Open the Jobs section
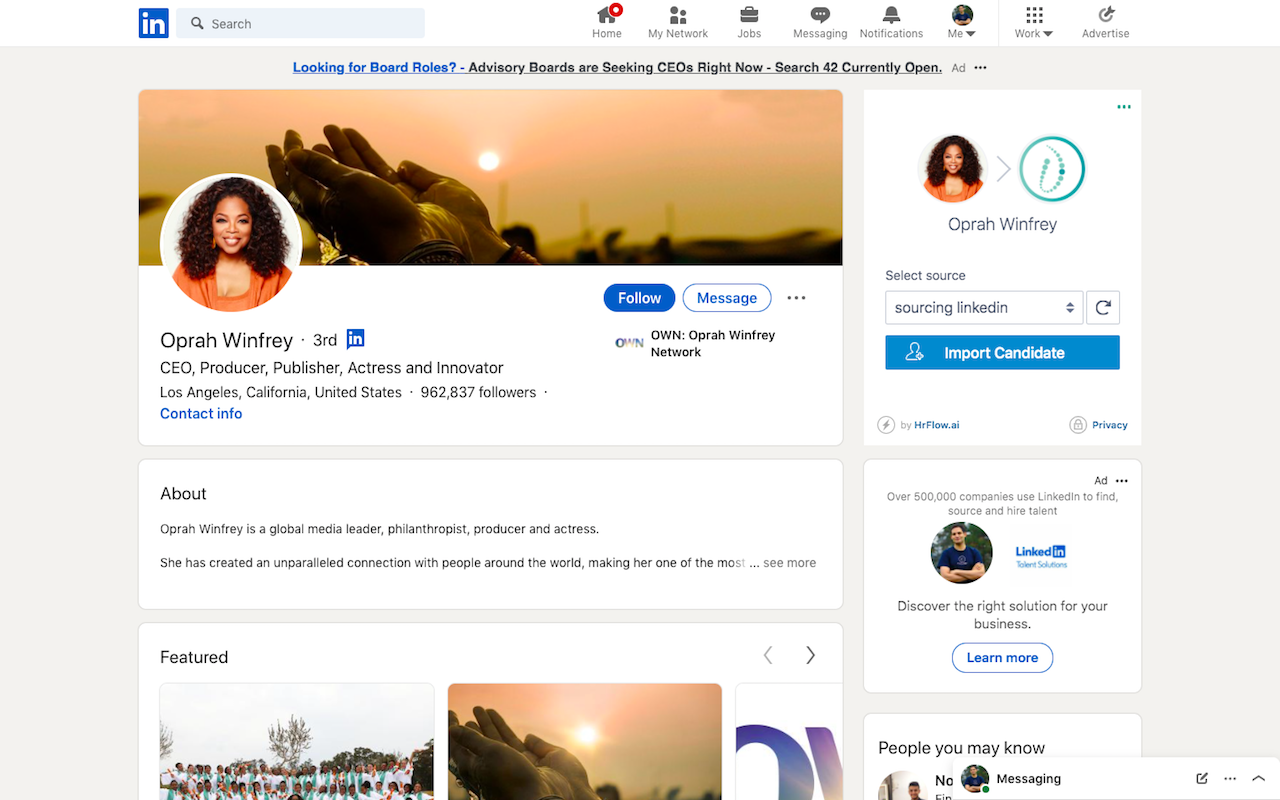The image size is (1280, 800). (749, 23)
